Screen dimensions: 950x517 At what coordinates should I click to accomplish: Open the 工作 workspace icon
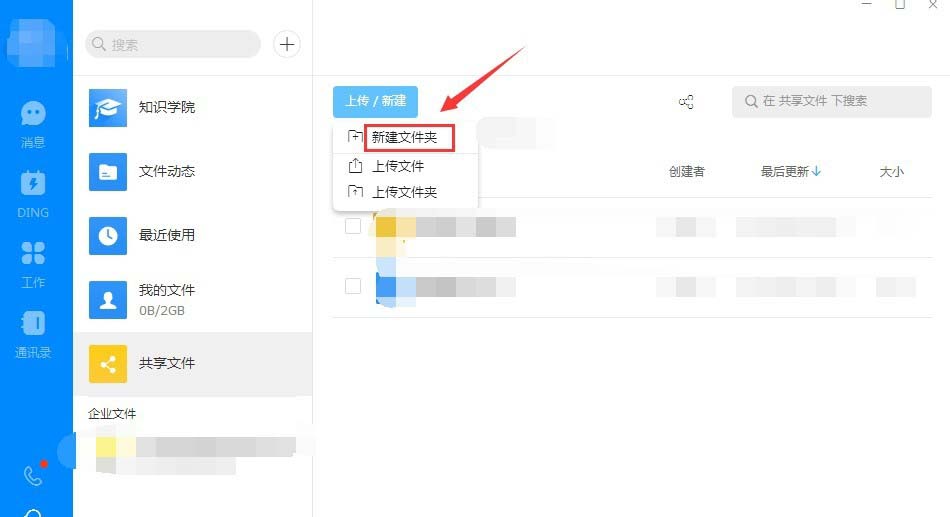coord(33,253)
